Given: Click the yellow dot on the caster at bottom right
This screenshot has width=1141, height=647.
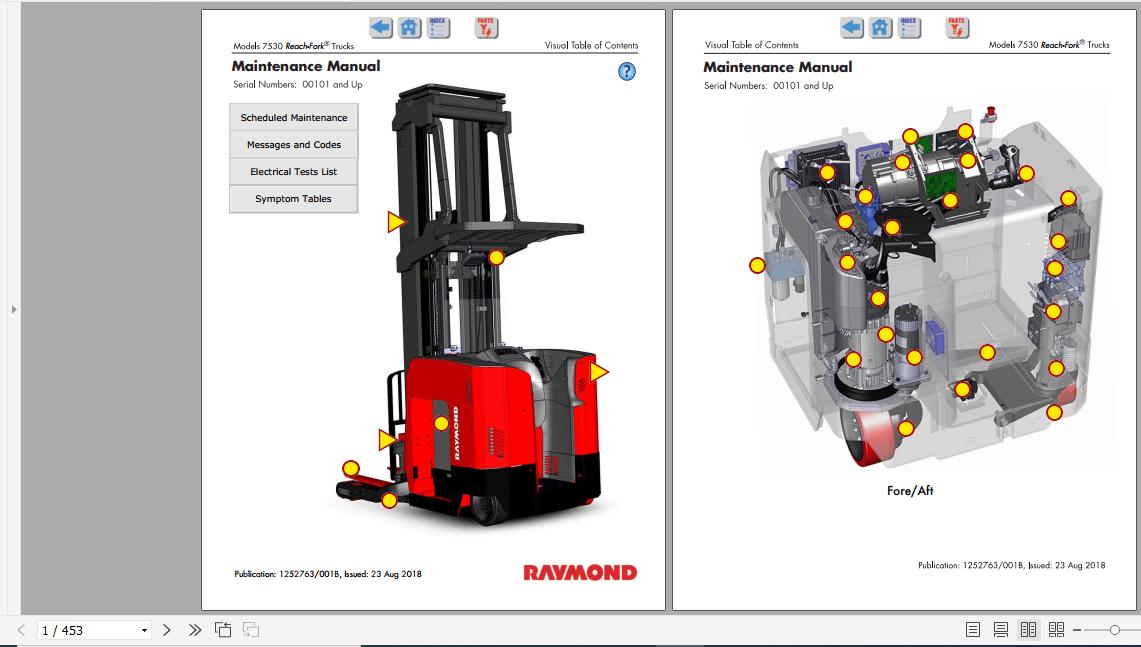Looking at the screenshot, I should tap(1054, 413).
